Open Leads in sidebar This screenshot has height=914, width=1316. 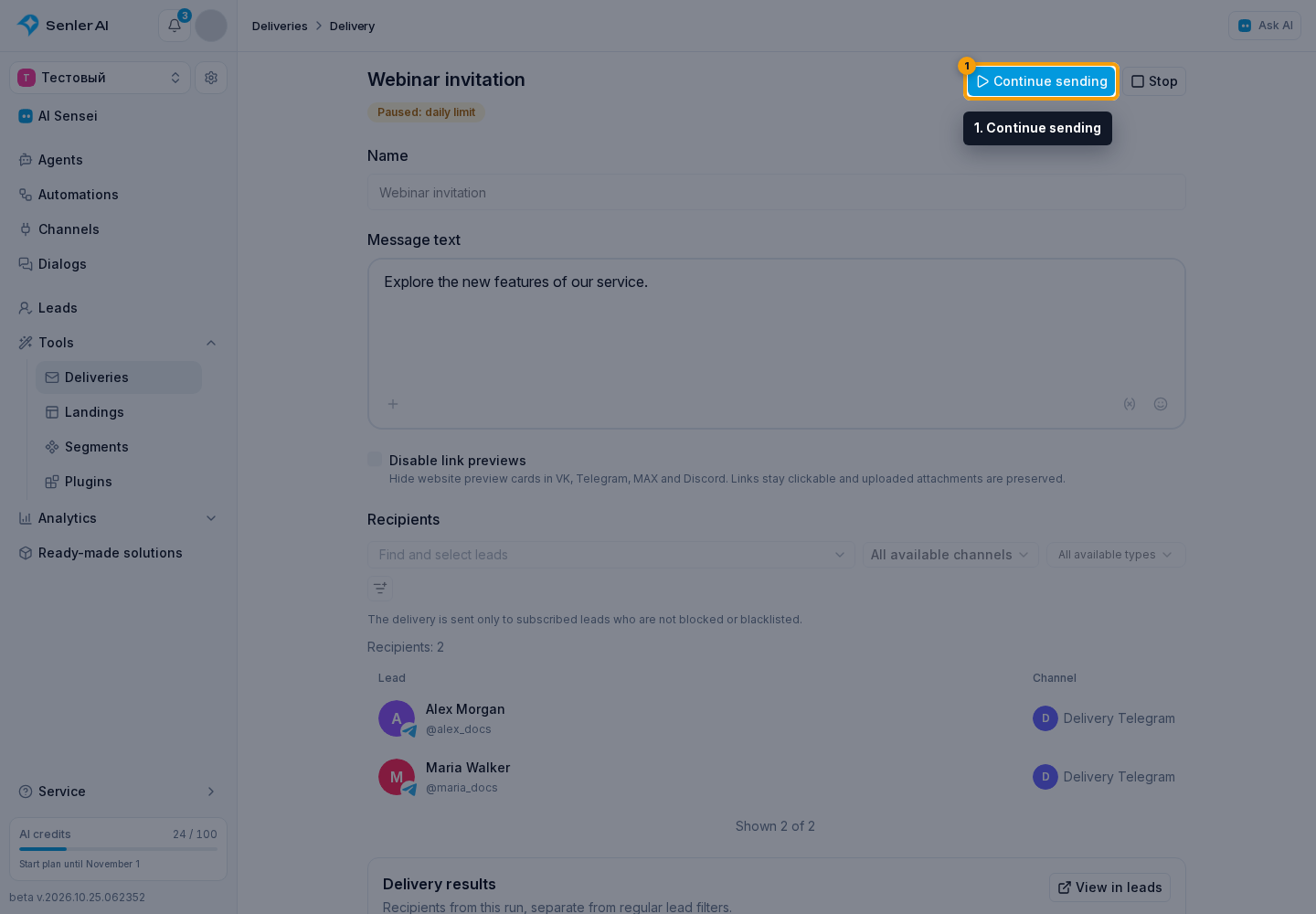(119, 308)
